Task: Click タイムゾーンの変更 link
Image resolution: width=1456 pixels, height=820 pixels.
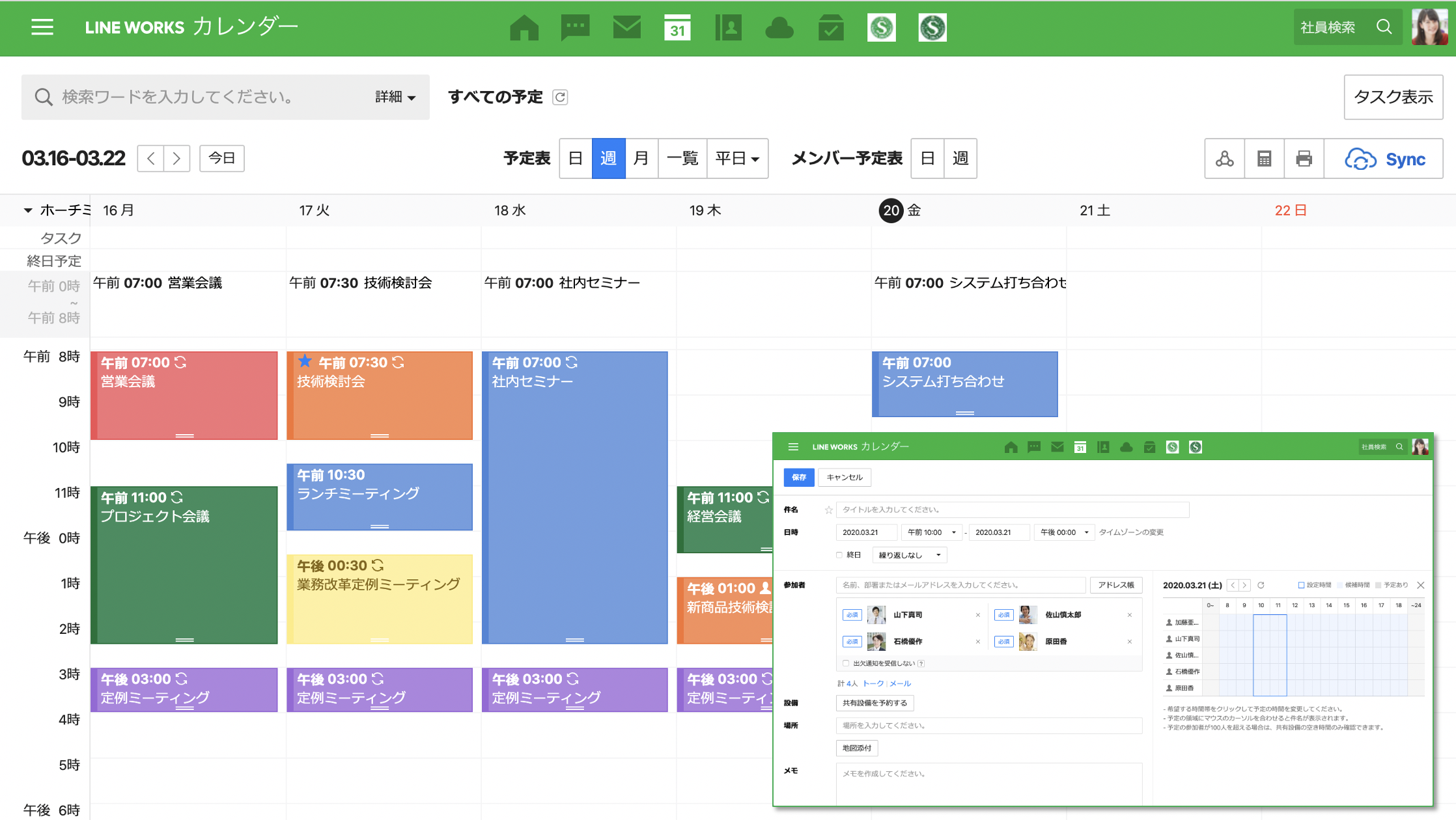Action: pos(1131,532)
